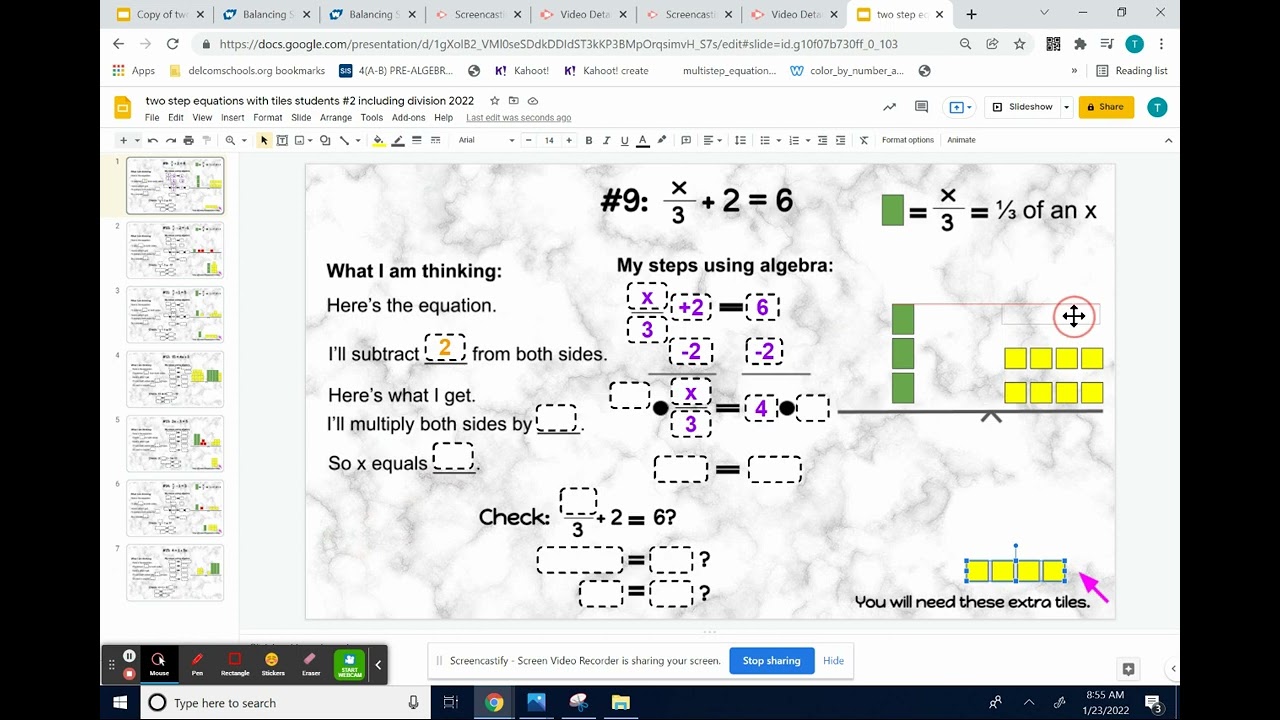Click the Line spacing icon
Viewport: 1280px width, 720px height.
pos(740,140)
